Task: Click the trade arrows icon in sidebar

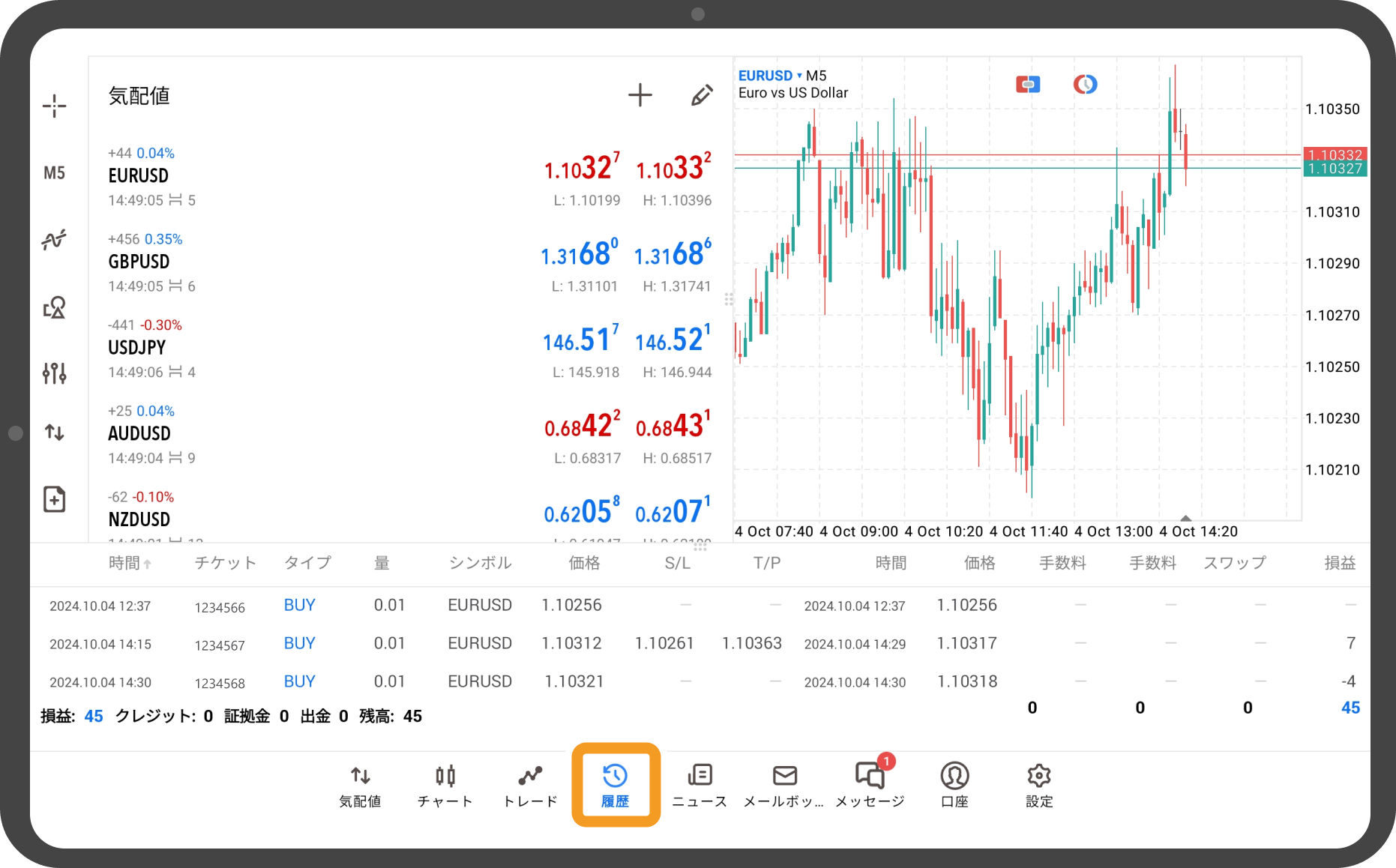Action: 54,433
